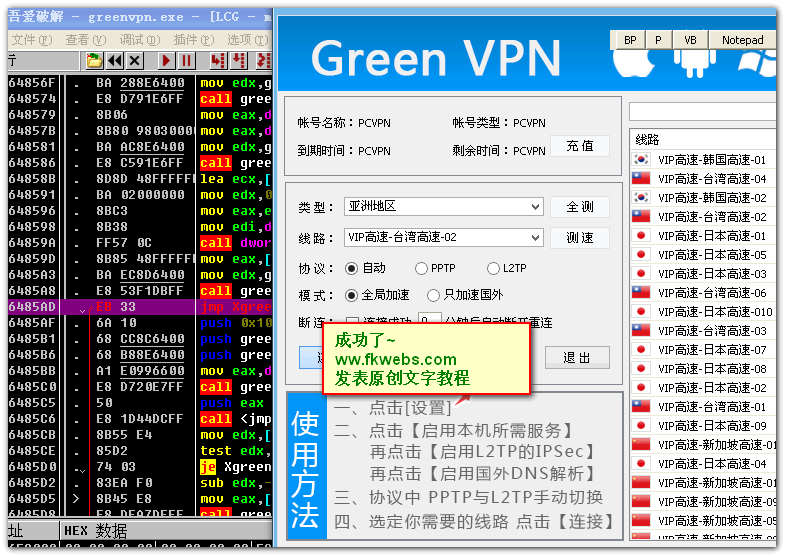Click the Japan flag beside 日本高速-05
The width and height of the screenshot is (785, 556).
[x=641, y=255]
